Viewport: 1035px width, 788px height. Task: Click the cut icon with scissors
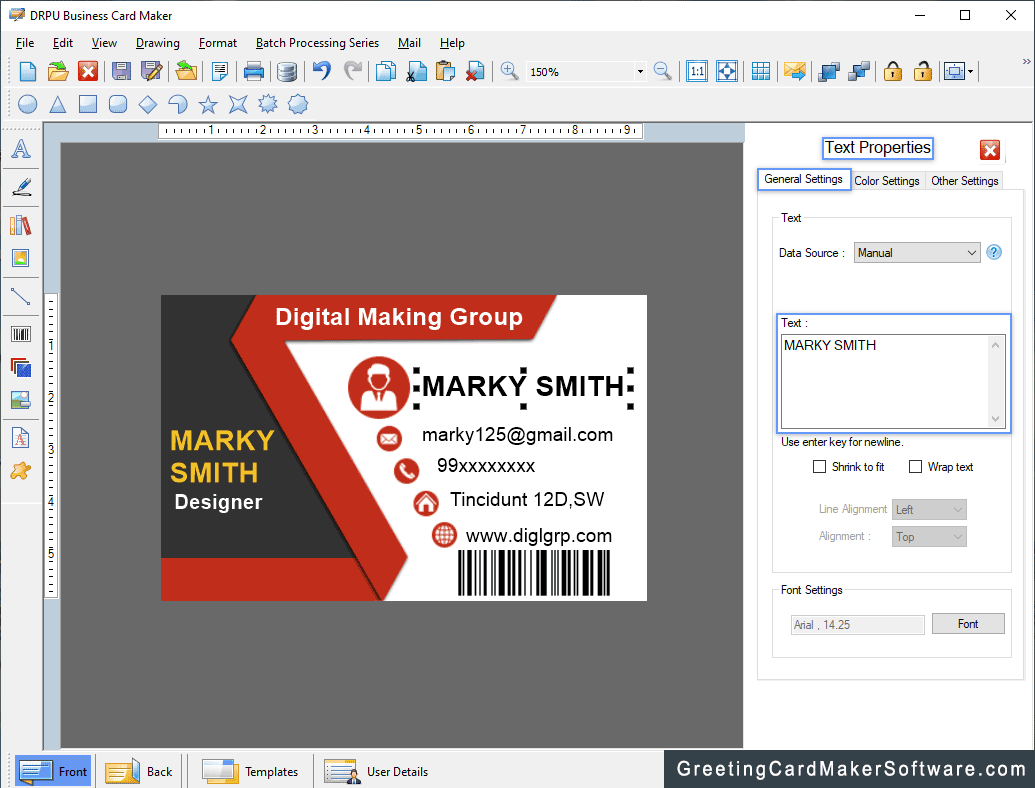pyautogui.click(x=416, y=71)
